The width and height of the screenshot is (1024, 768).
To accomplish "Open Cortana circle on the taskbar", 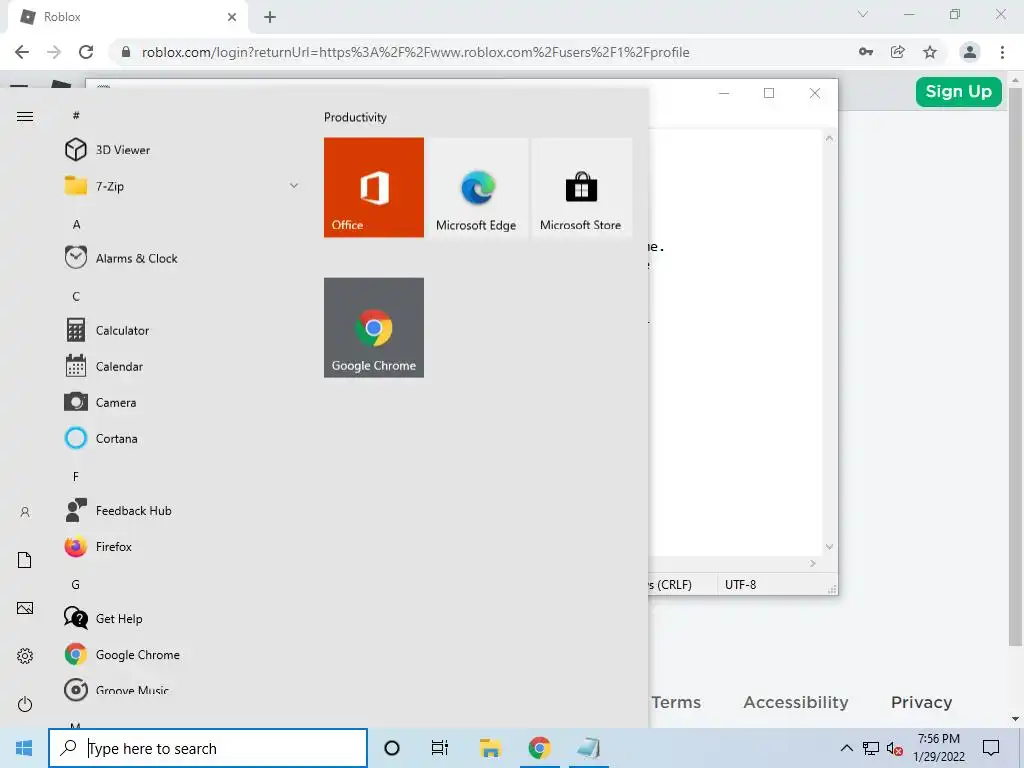I will tap(392, 748).
